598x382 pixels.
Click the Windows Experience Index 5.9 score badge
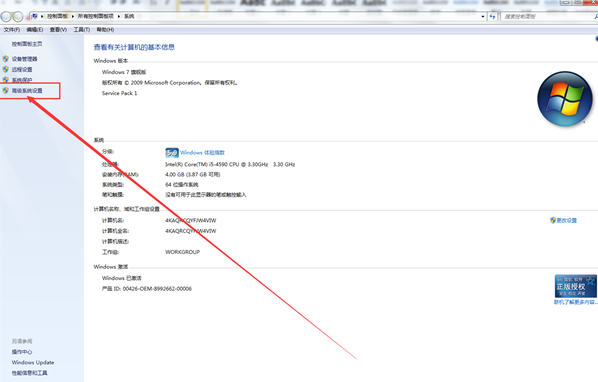coord(172,152)
